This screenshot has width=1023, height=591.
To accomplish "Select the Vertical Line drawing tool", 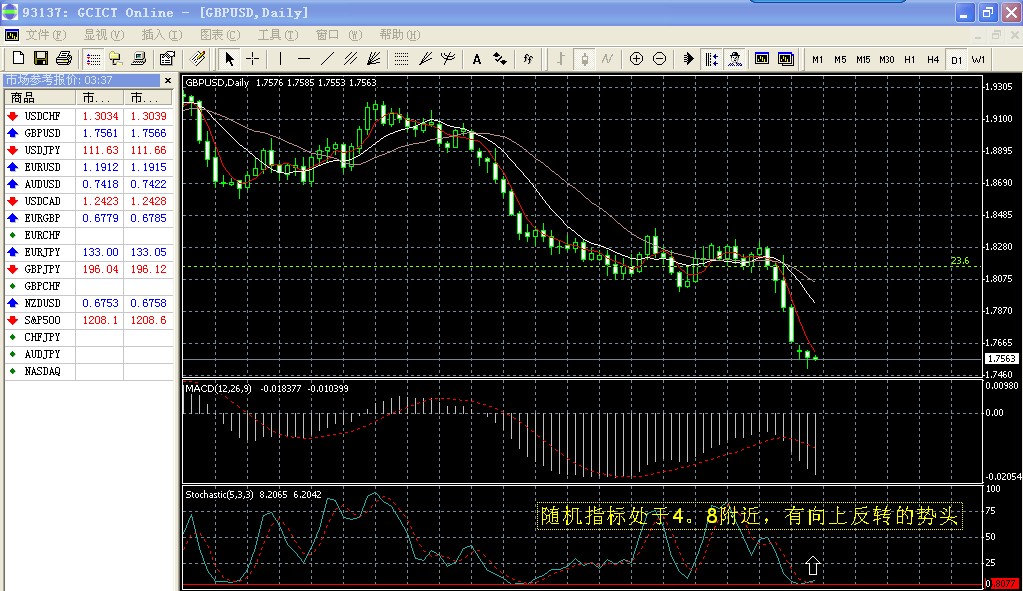I will pyautogui.click(x=281, y=59).
